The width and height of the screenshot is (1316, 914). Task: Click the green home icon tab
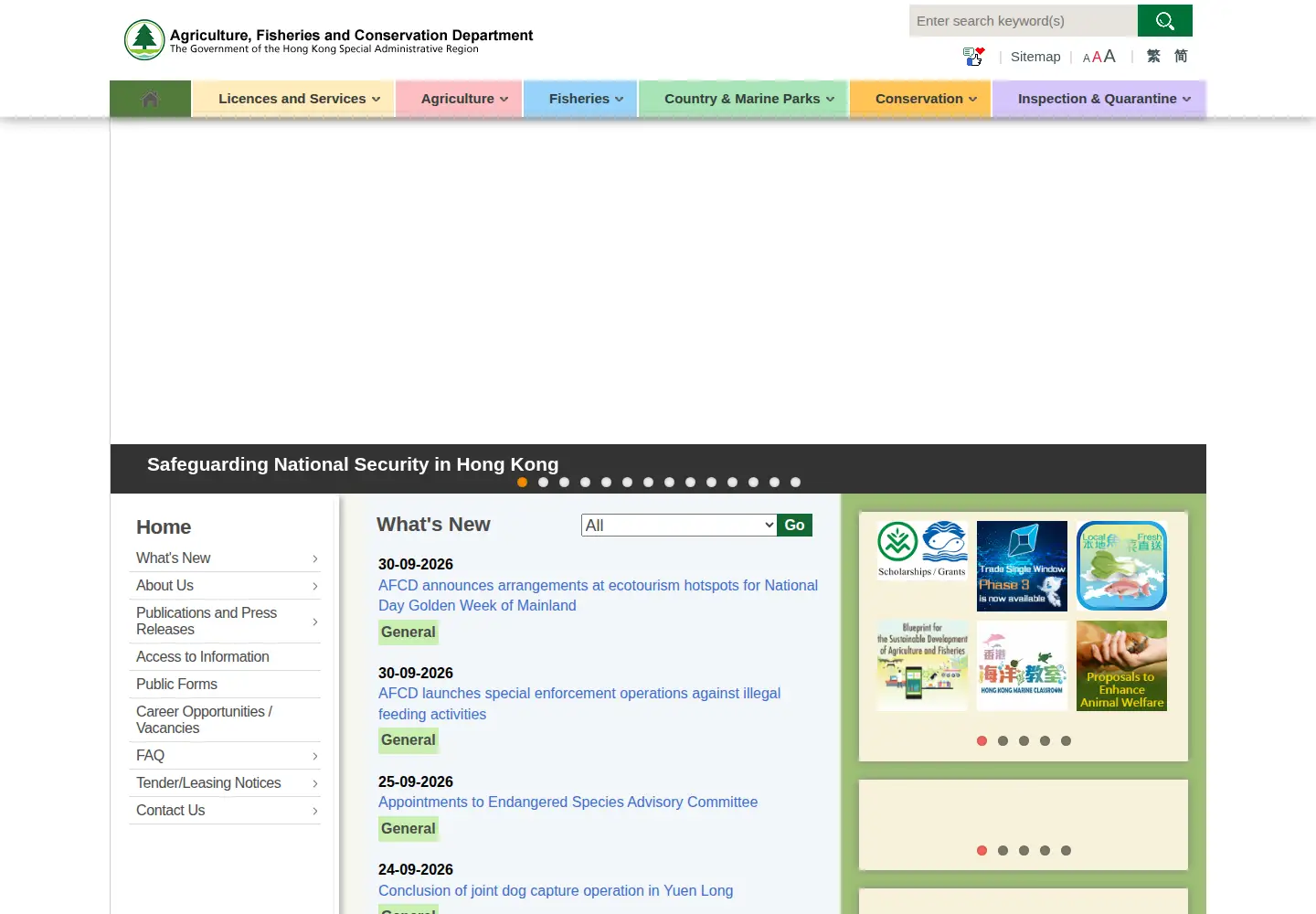coord(151,99)
